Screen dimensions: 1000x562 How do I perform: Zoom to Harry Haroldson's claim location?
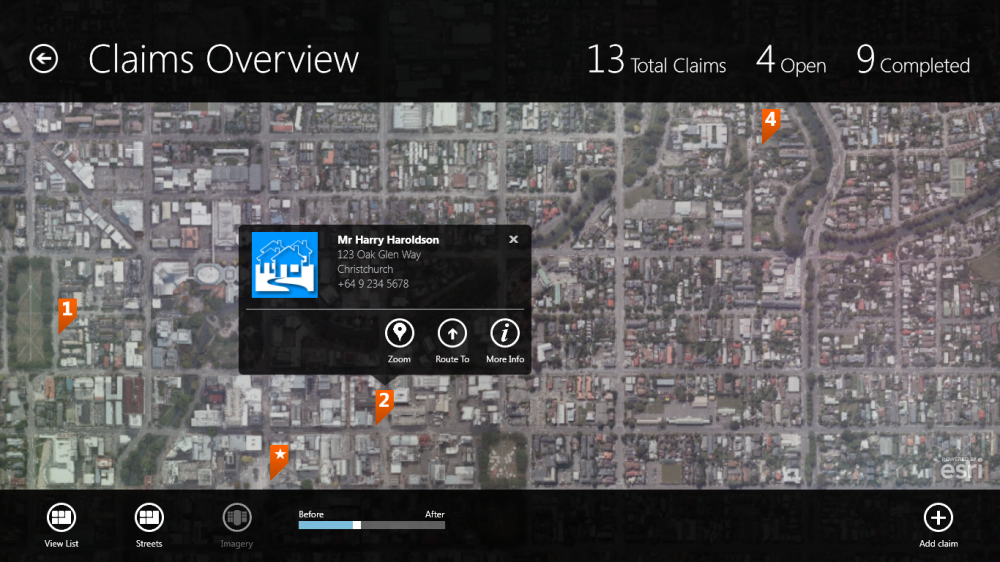coord(399,333)
